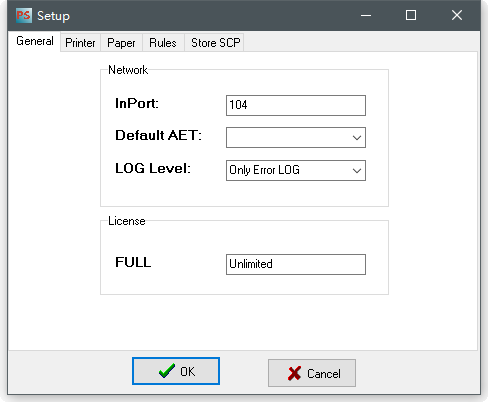Viewport: 488px width, 402px height.
Task: Minimize the Setup window
Action: coord(366,15)
